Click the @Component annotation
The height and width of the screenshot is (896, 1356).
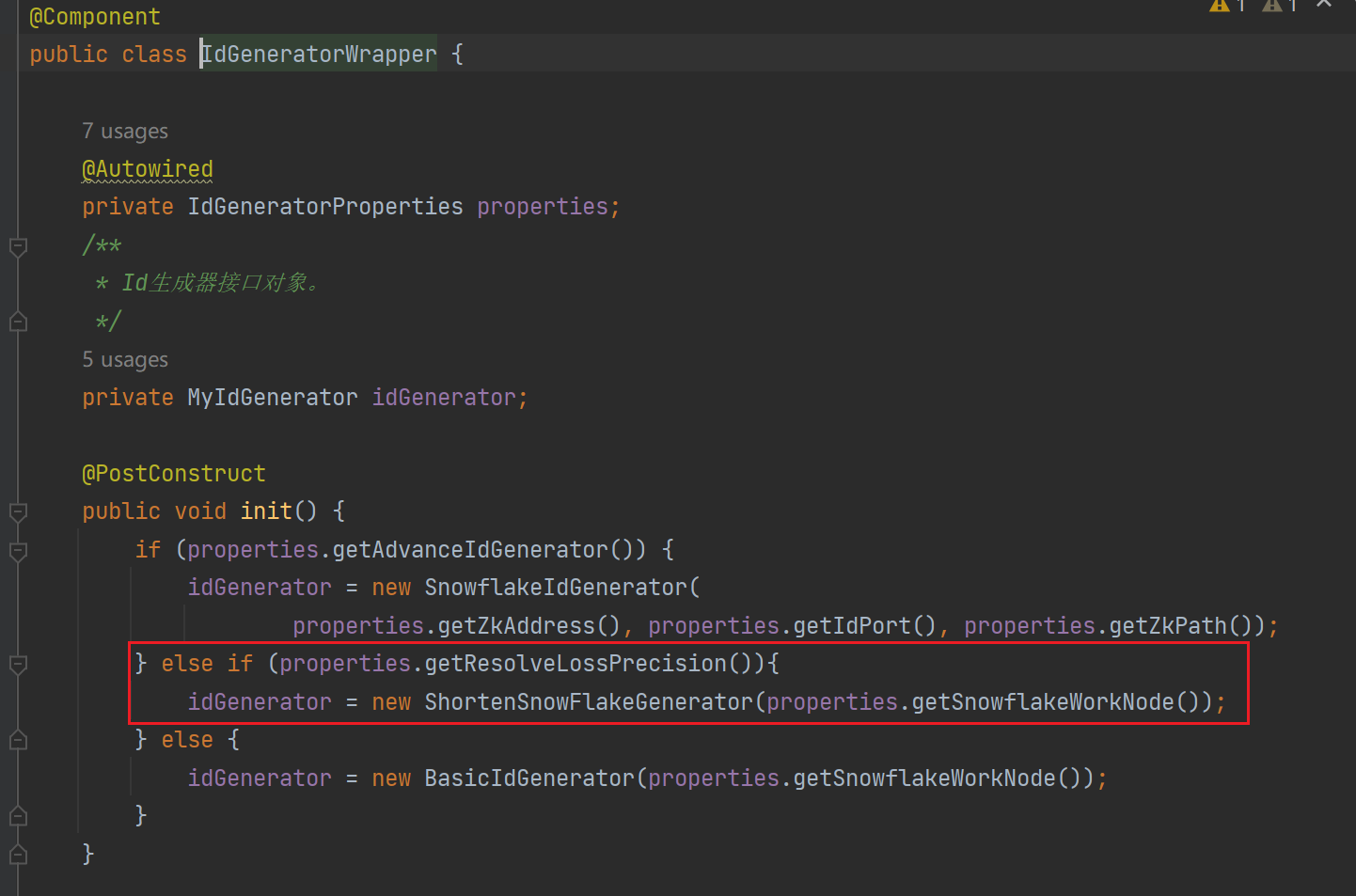[95, 17]
